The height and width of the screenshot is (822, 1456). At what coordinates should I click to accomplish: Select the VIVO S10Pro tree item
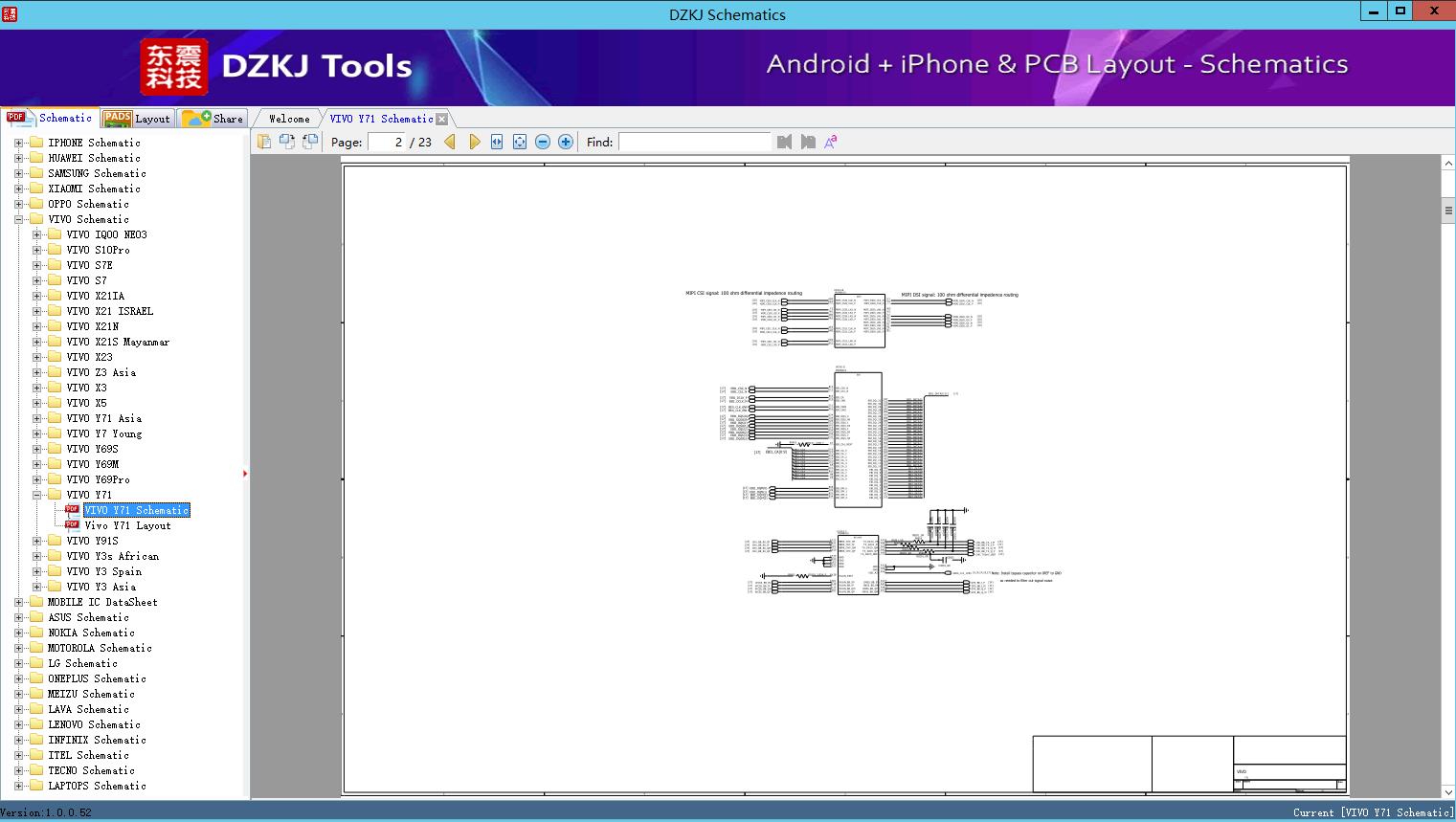point(98,250)
